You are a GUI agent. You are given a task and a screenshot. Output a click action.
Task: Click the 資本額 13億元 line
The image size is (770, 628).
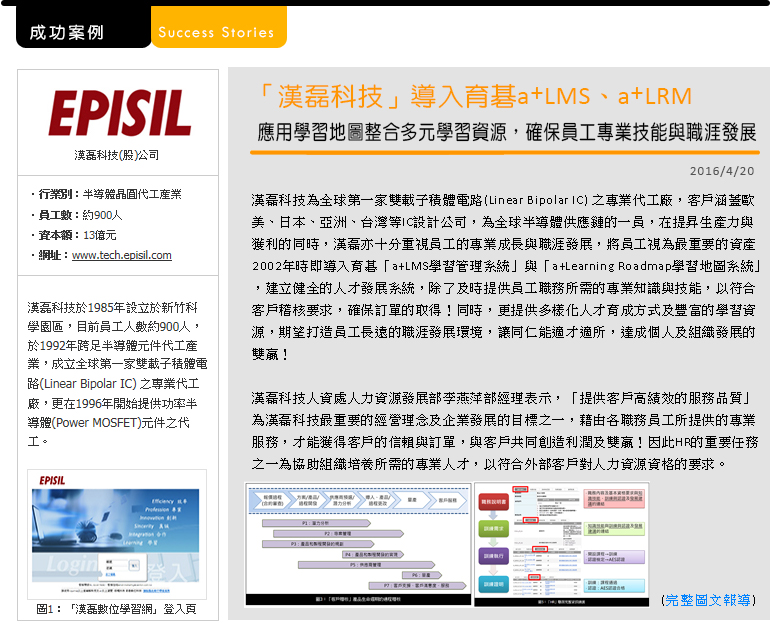74,235
